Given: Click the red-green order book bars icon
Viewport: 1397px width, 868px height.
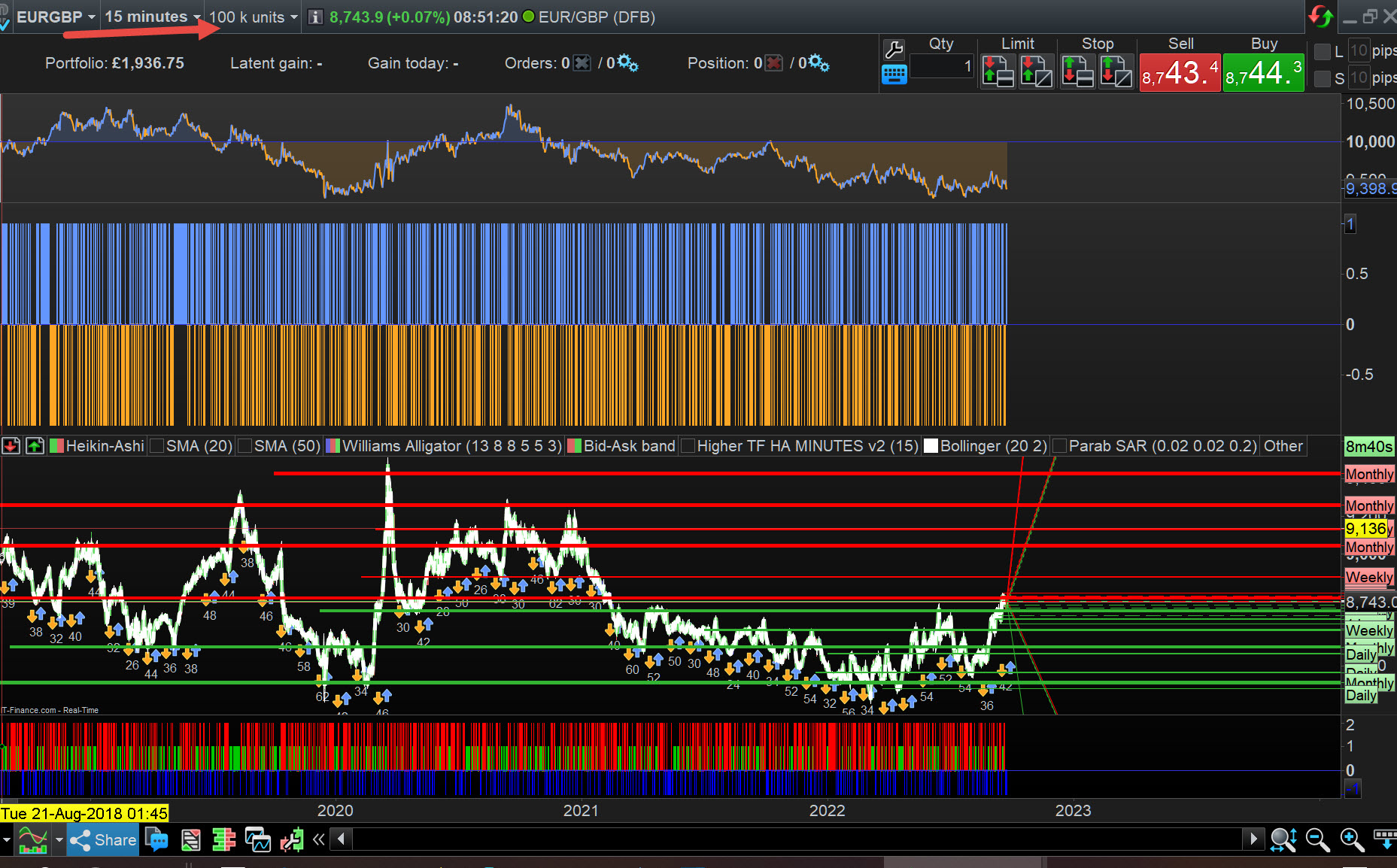Looking at the screenshot, I should (x=223, y=839).
